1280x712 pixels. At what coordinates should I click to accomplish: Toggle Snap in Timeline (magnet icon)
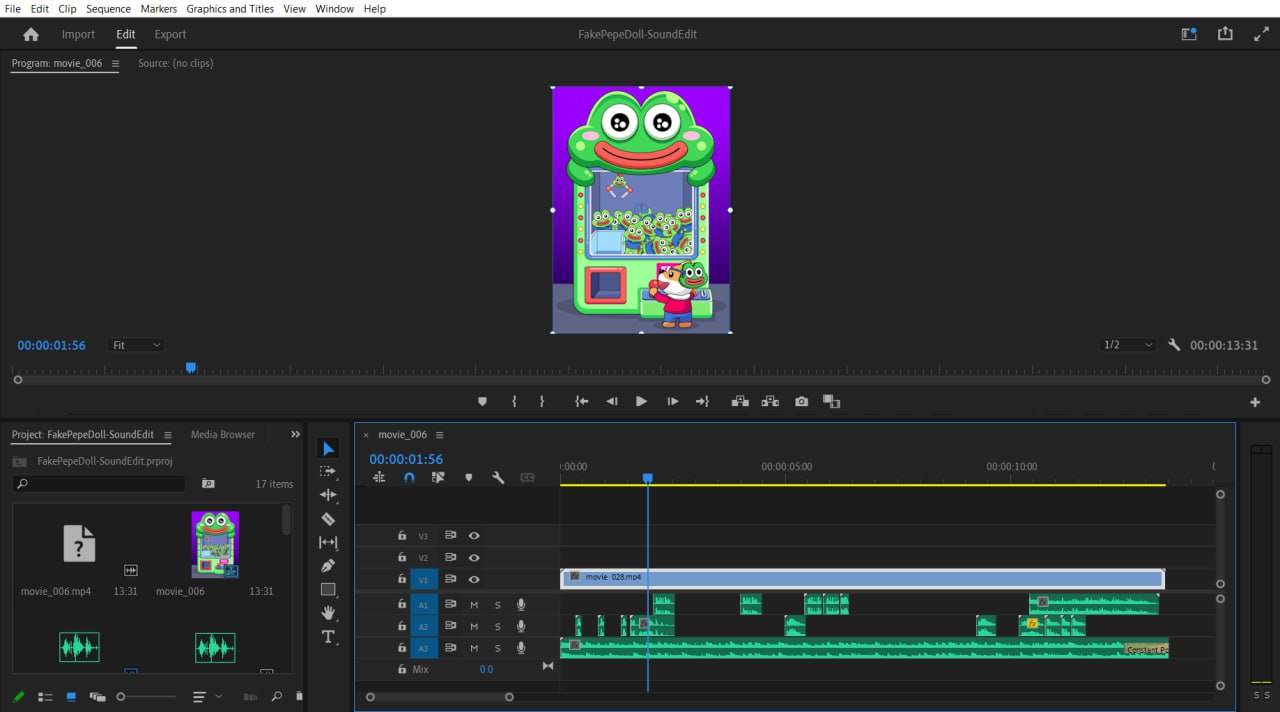pyautogui.click(x=409, y=478)
